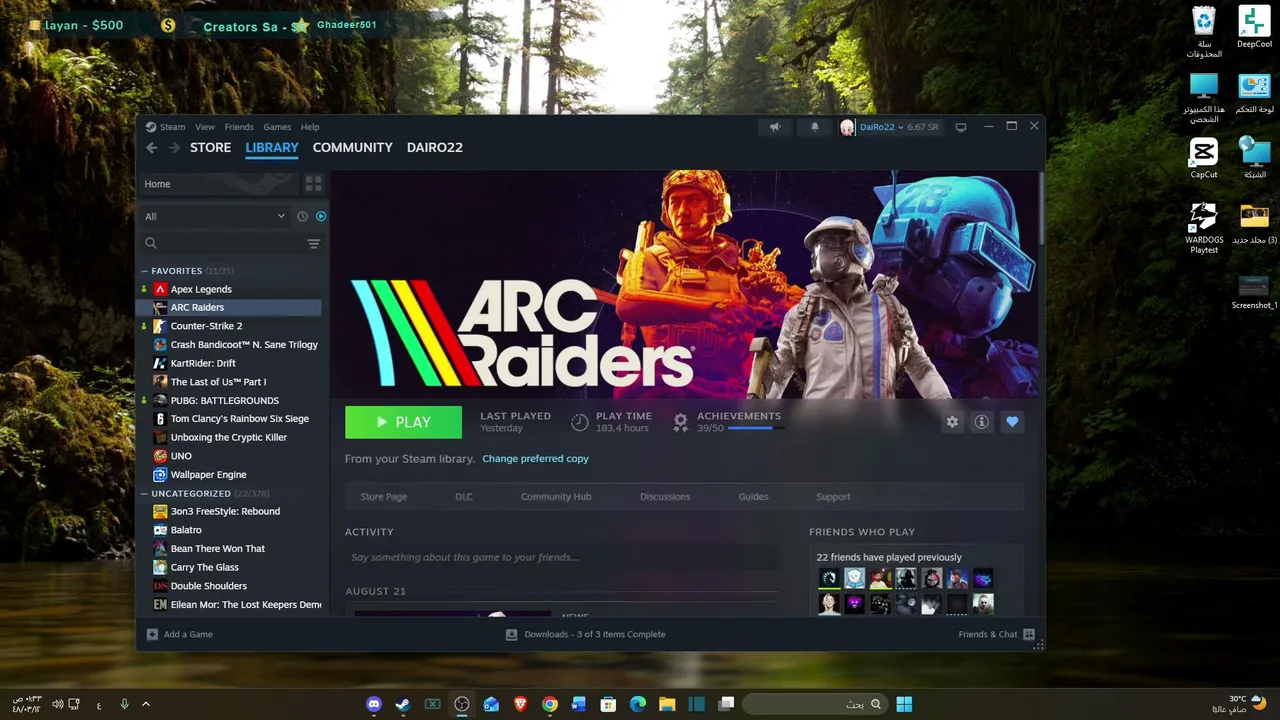Go to the STORE section

tap(211, 147)
